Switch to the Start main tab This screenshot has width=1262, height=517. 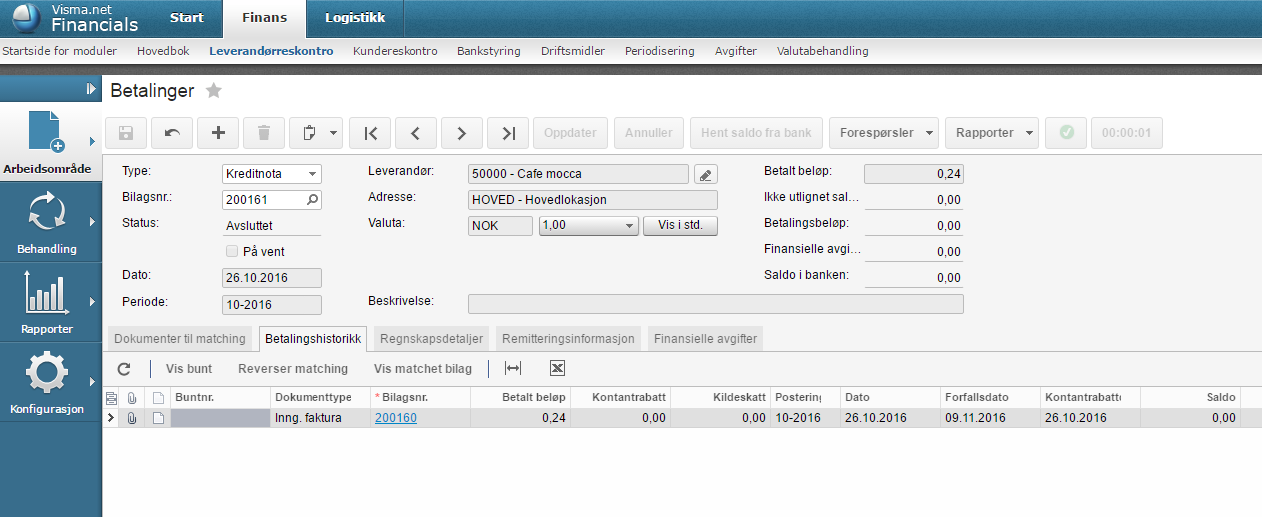tap(186, 18)
